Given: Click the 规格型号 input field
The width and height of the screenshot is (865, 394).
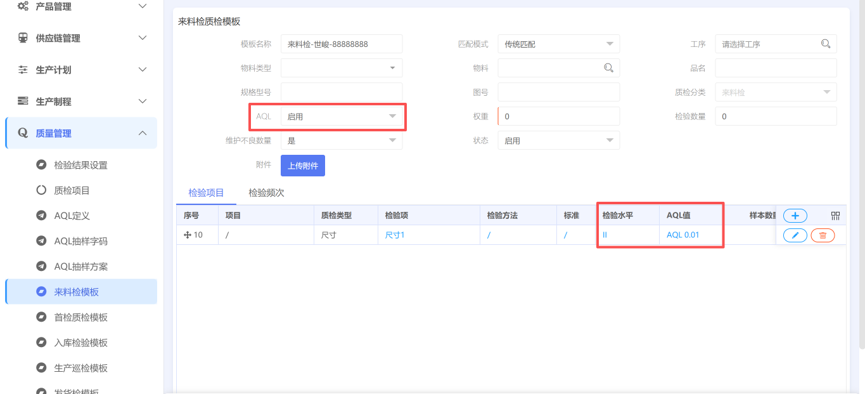Looking at the screenshot, I should (x=341, y=92).
